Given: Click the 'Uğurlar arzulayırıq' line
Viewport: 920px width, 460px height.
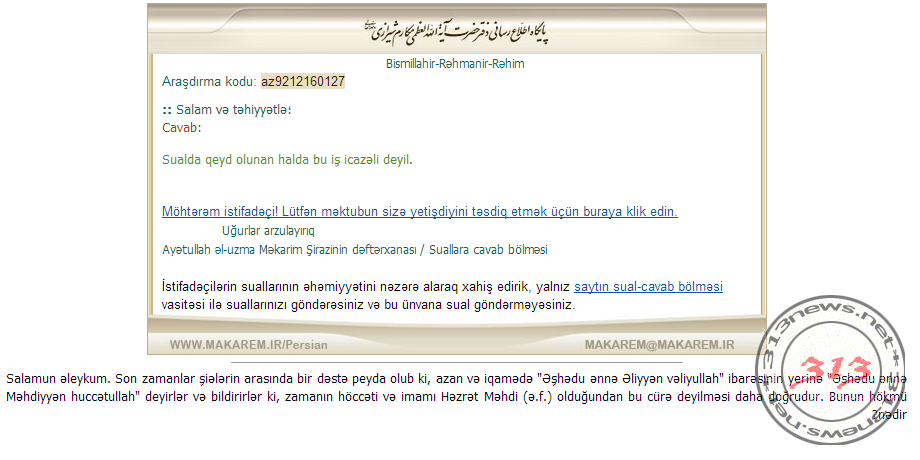Looking at the screenshot, I should 268,231.
